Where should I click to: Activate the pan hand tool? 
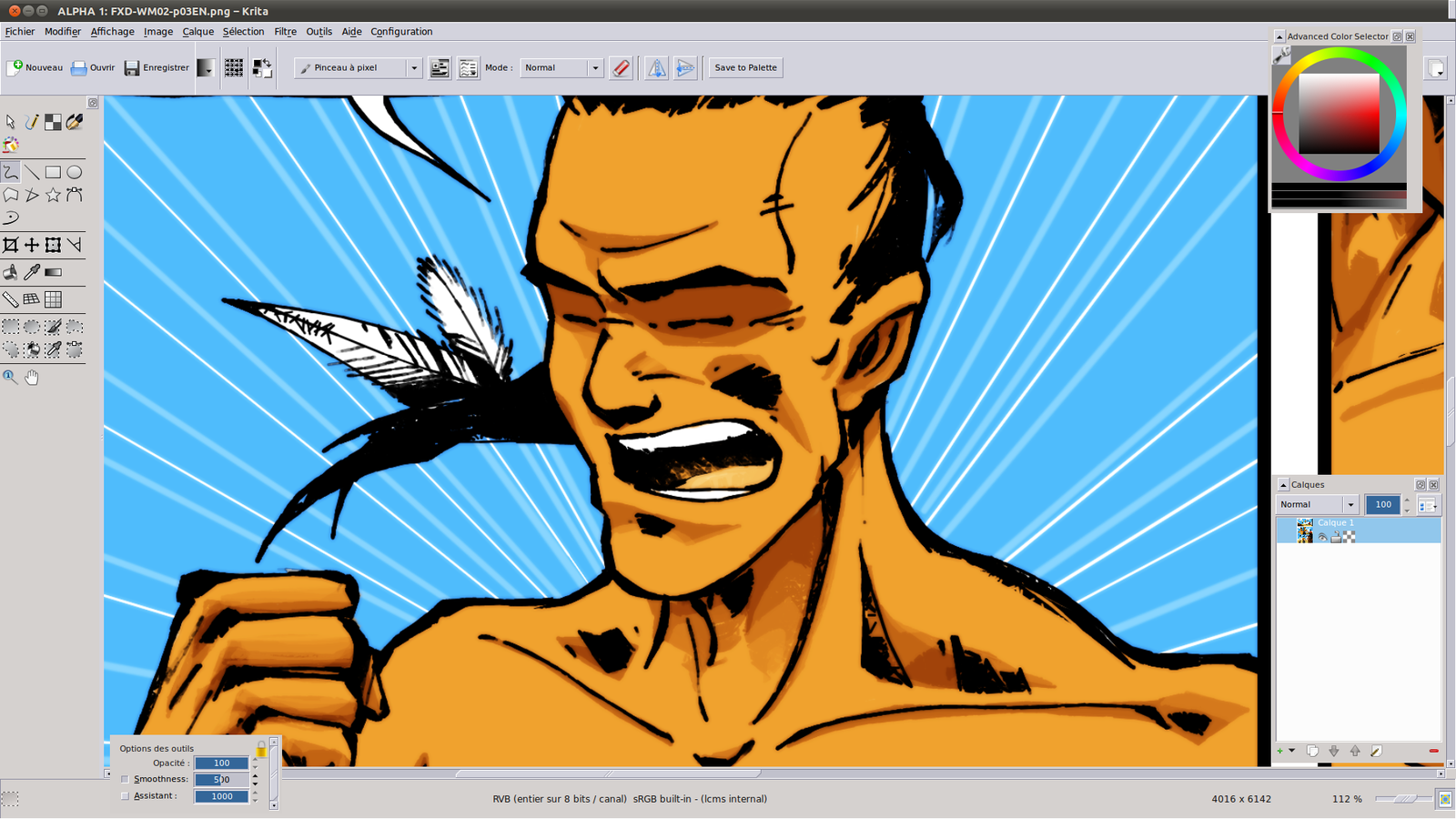[32, 377]
